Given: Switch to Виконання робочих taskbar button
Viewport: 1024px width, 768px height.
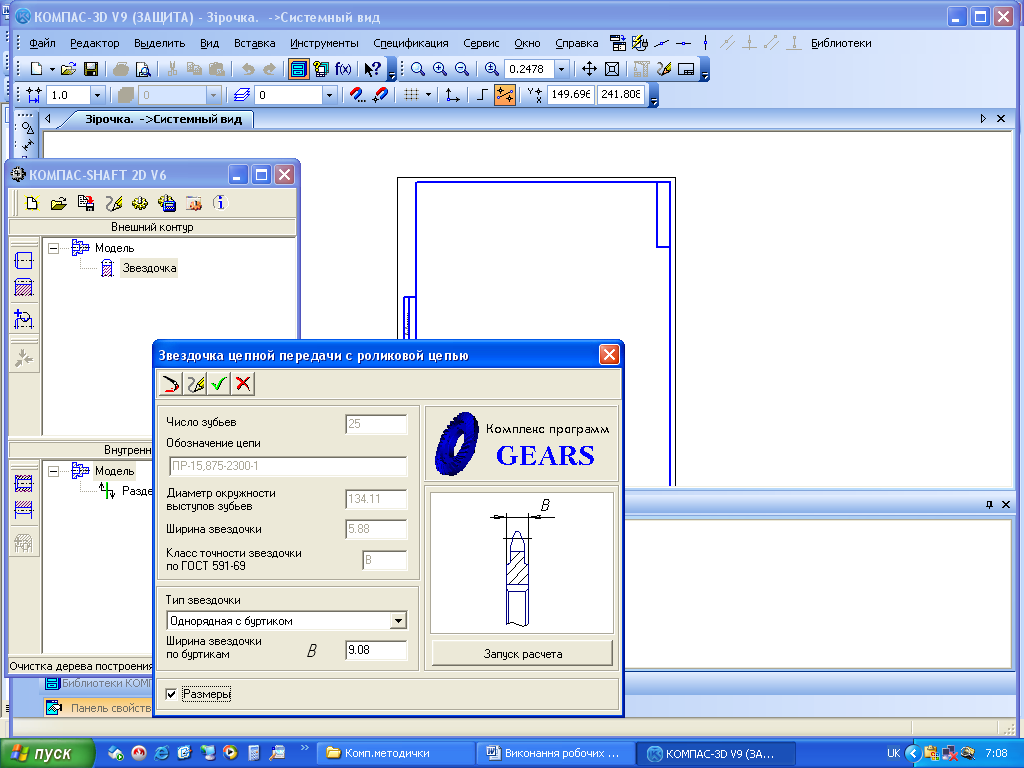Looking at the screenshot, I should tap(556, 754).
